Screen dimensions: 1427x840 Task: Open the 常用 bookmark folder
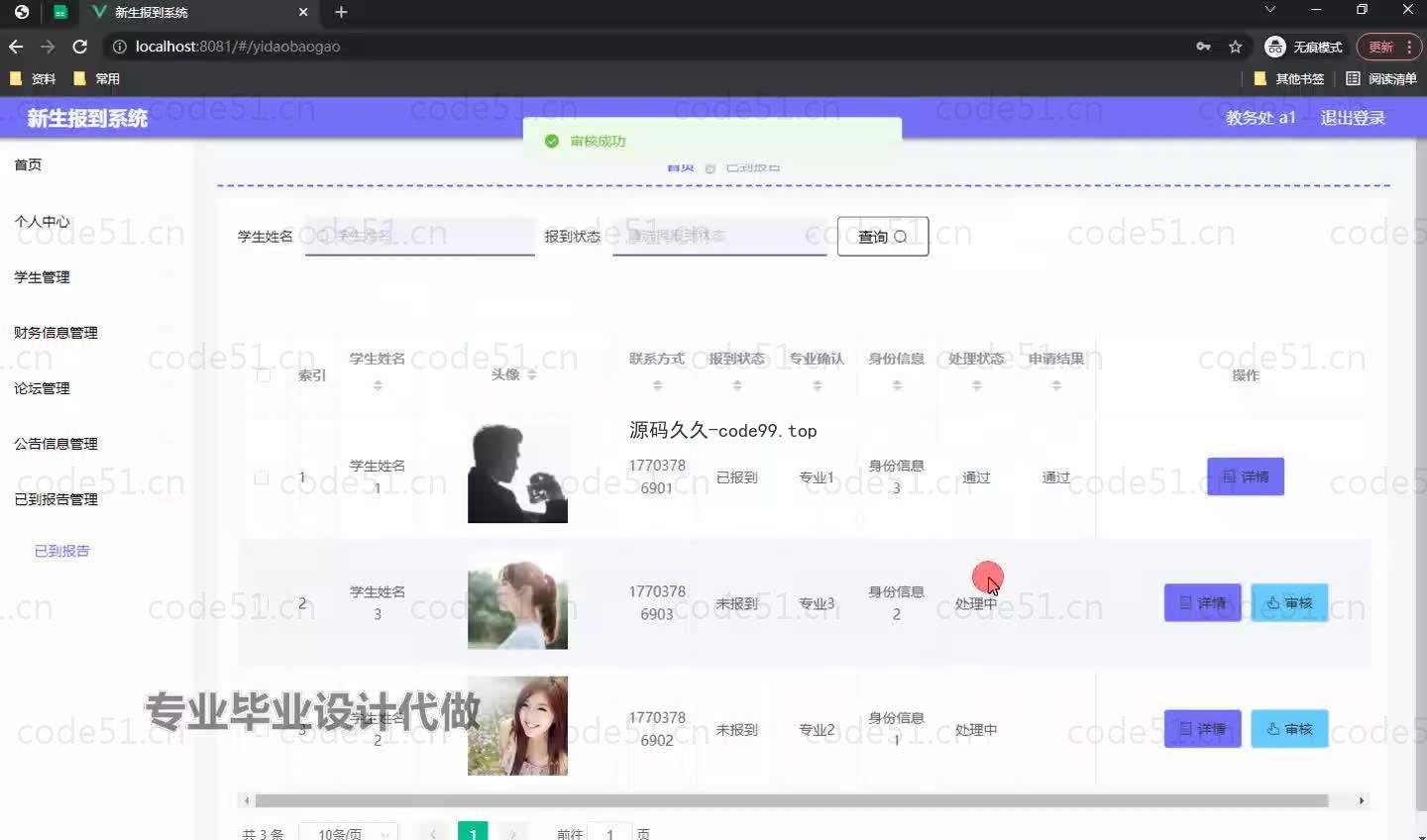(97, 78)
